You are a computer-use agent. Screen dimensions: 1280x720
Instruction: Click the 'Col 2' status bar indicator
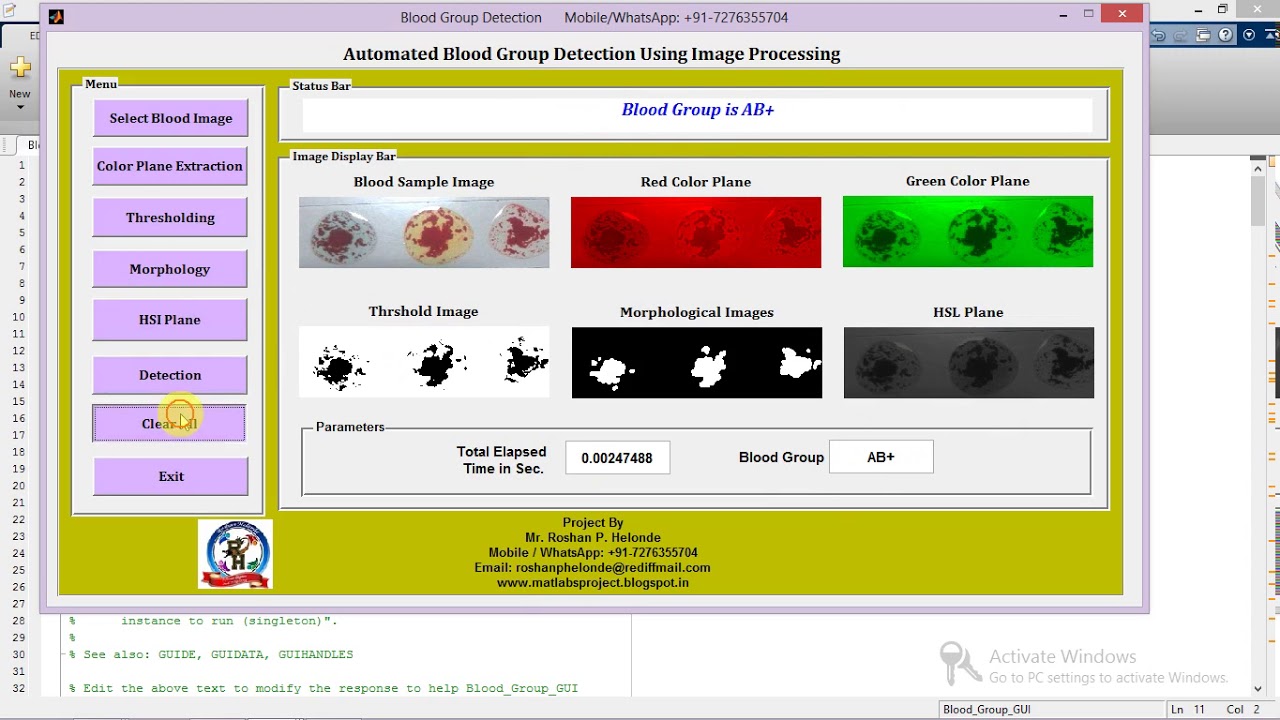pos(1243,709)
